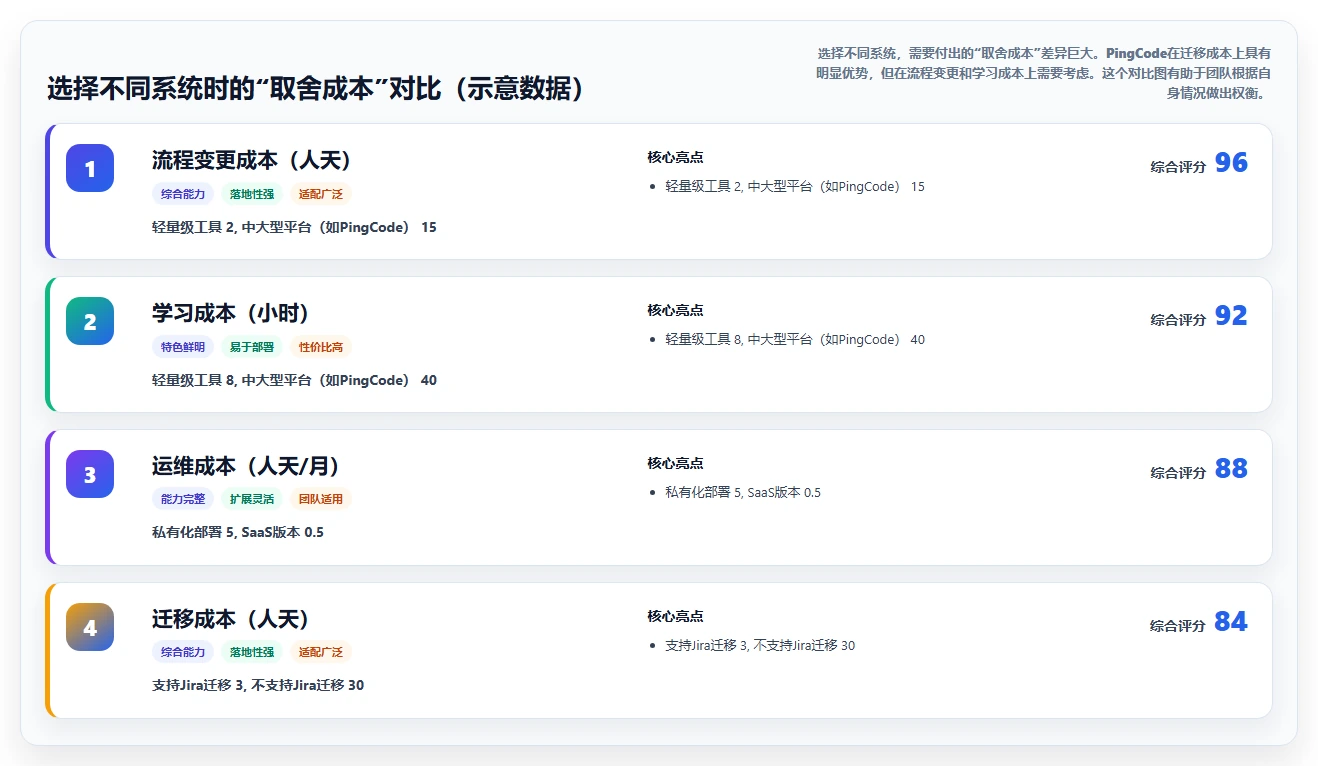1318x766 pixels.
Task: Click 核心亮点 heading in the 学习成本 card
Action: coord(675,310)
